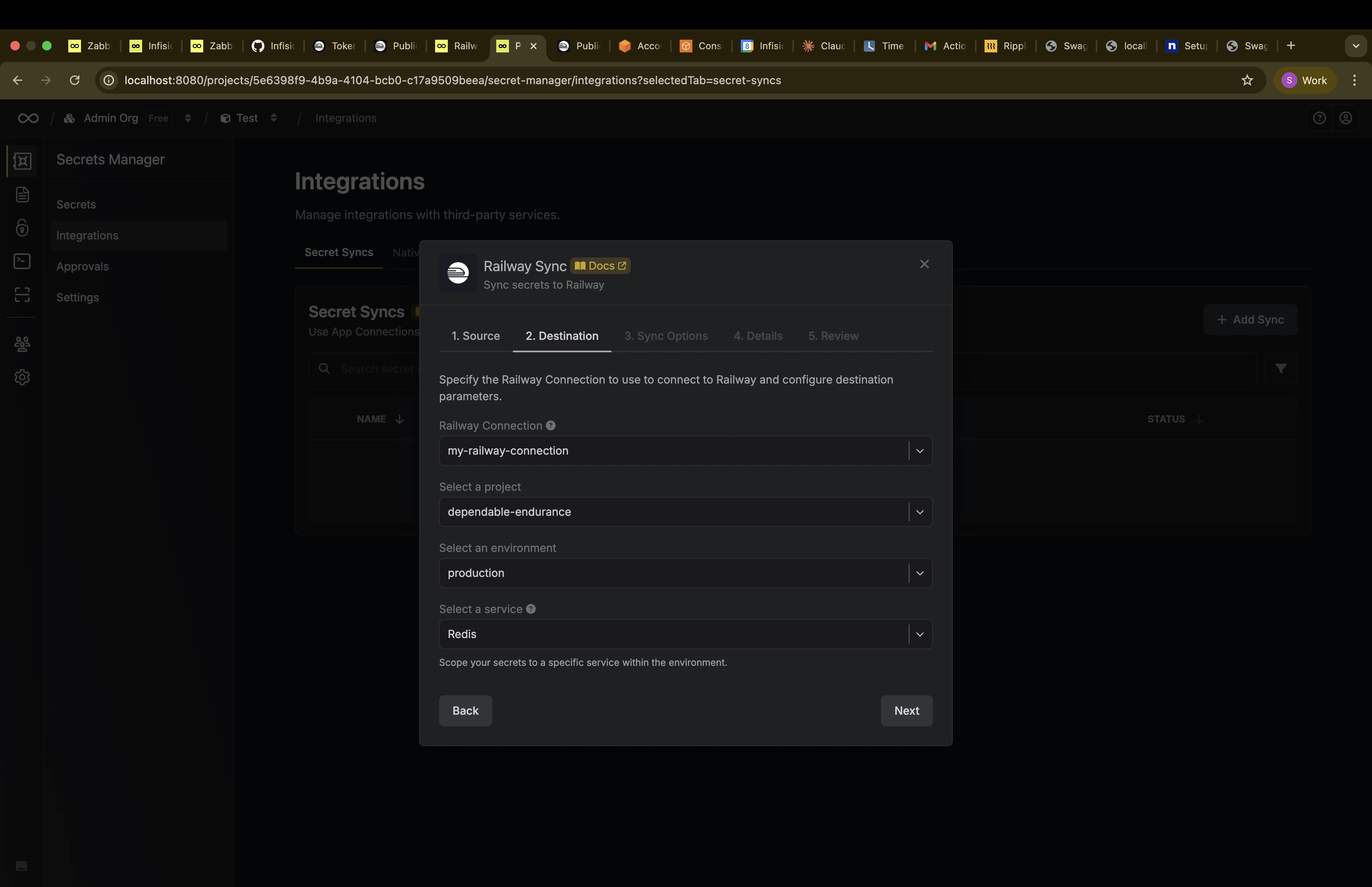Click the Select a service help icon
This screenshot has width=1372, height=887.
(531, 609)
